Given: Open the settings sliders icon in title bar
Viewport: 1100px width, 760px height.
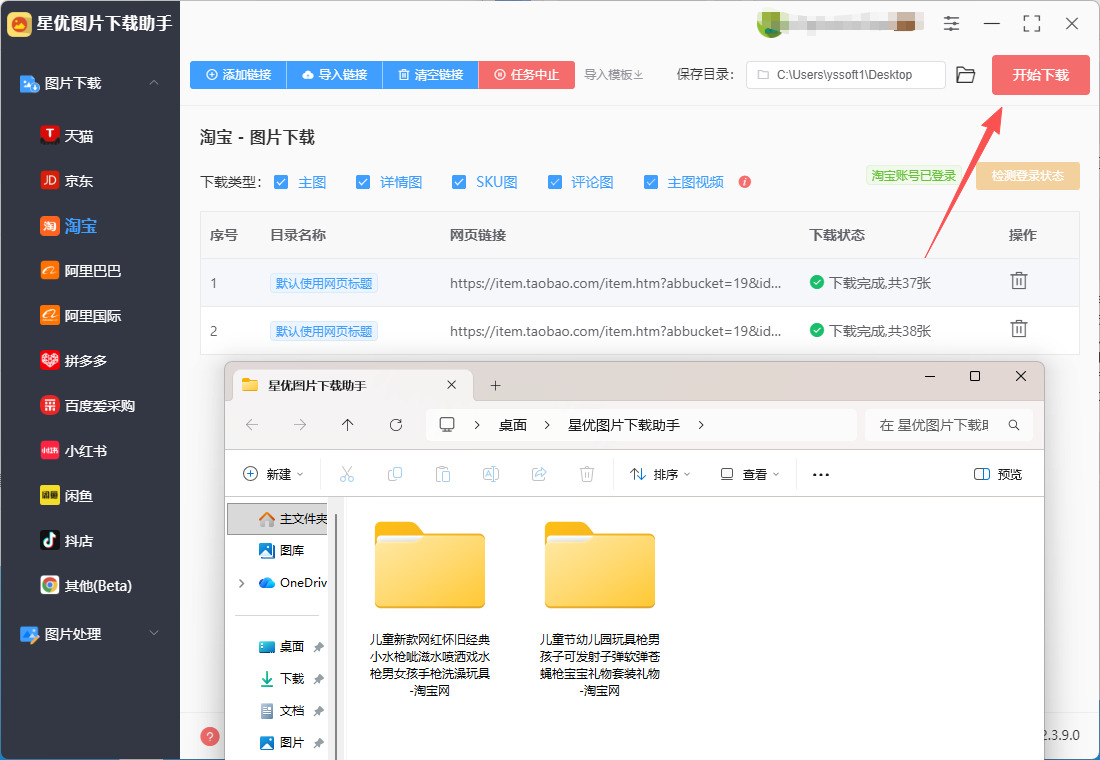Looking at the screenshot, I should [951, 23].
